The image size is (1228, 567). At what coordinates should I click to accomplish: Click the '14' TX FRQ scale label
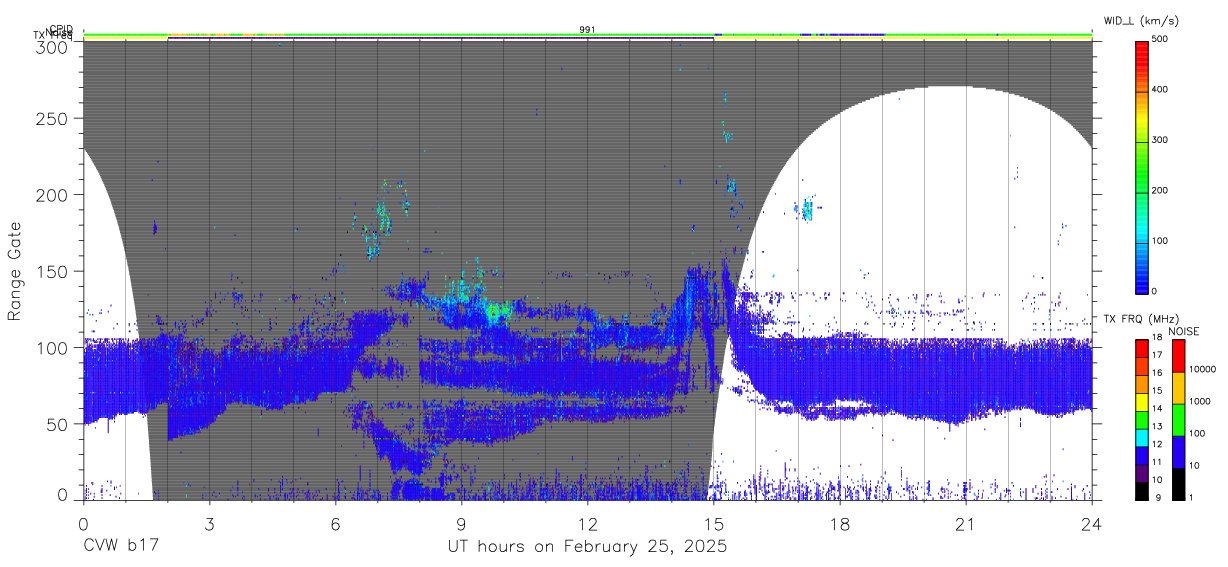1159,409
